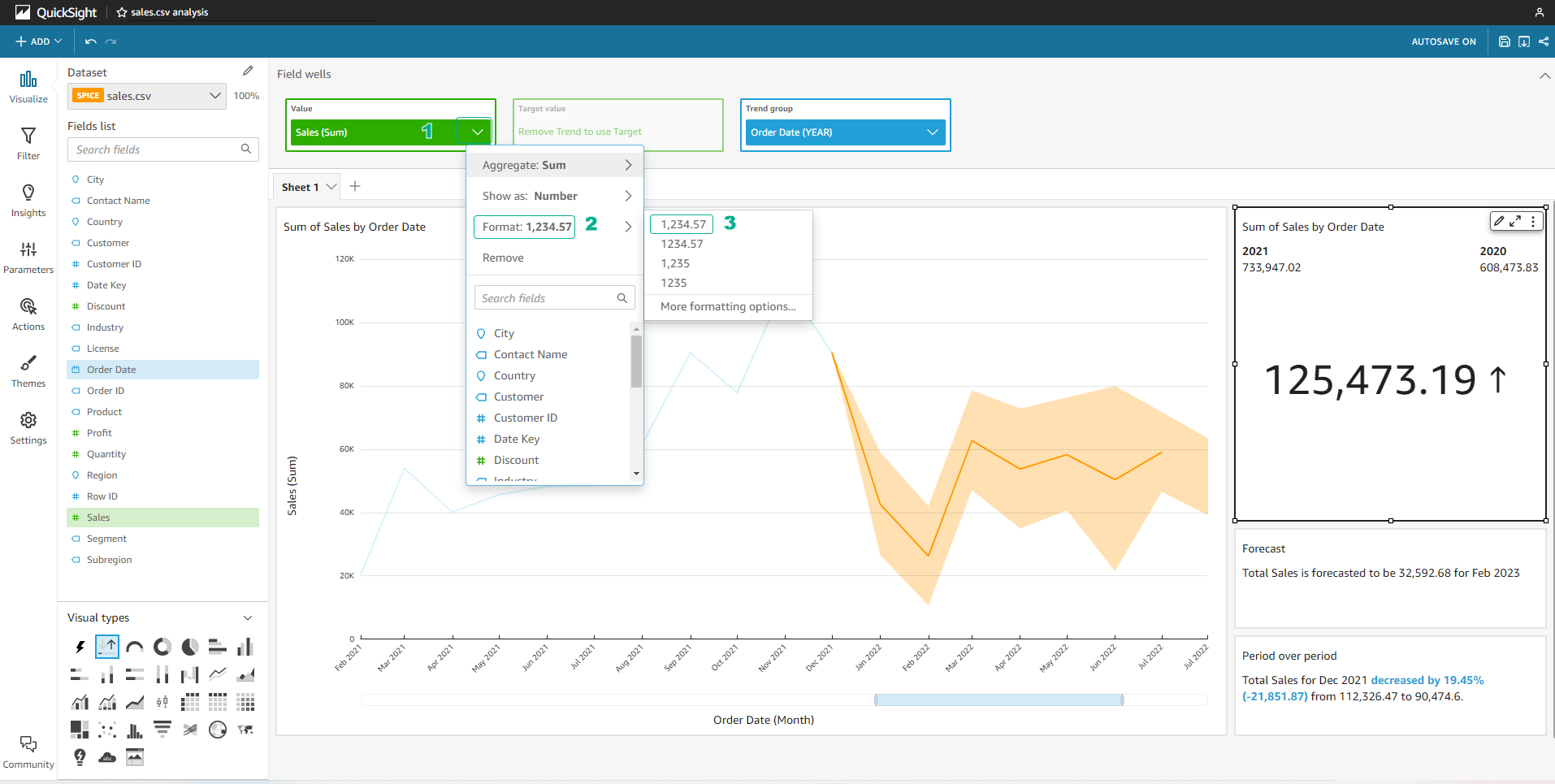Switch to the Sheet 1 tab
Viewport: 1555px width, 784px height.
(x=300, y=187)
